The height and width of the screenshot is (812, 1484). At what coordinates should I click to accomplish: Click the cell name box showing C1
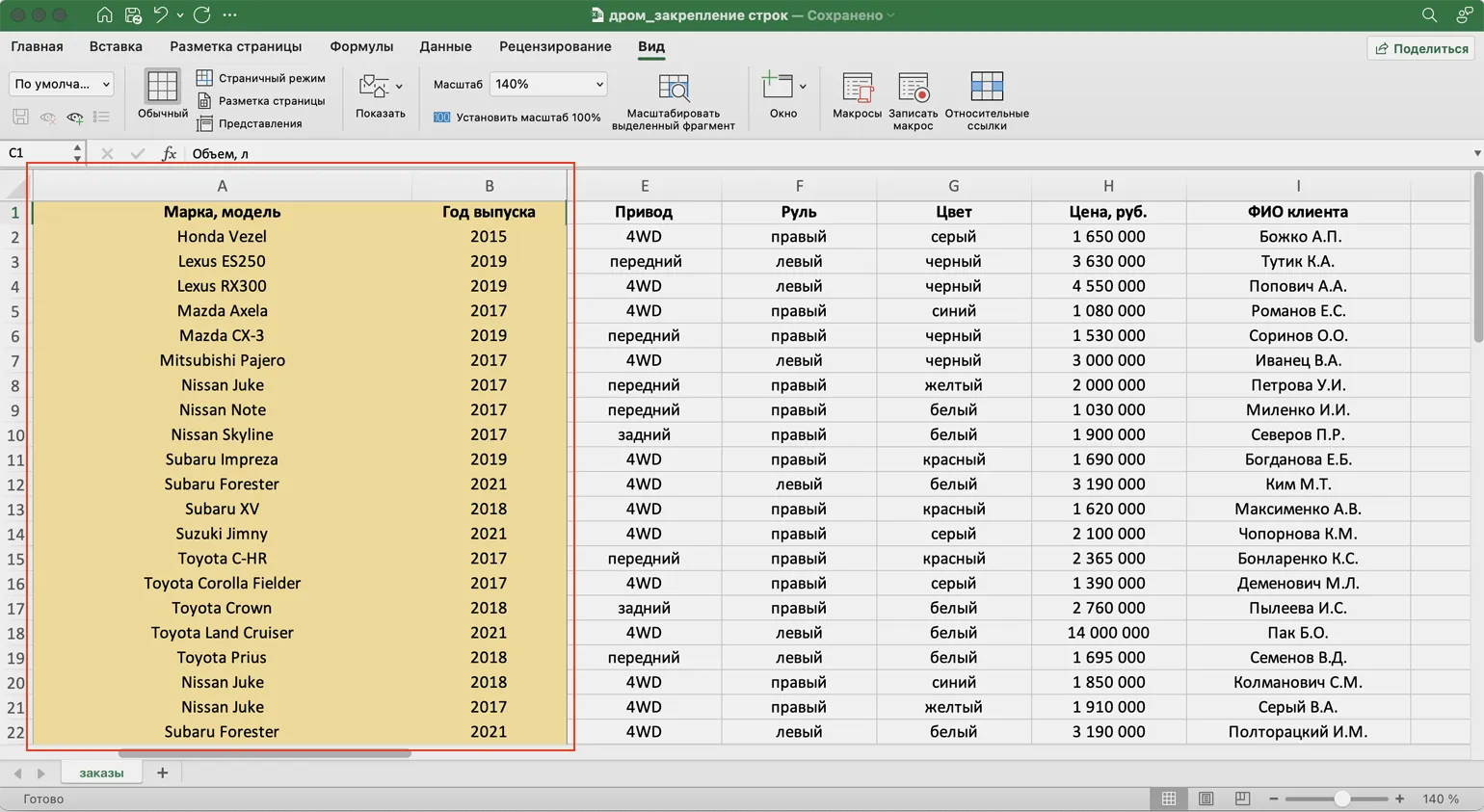39,153
